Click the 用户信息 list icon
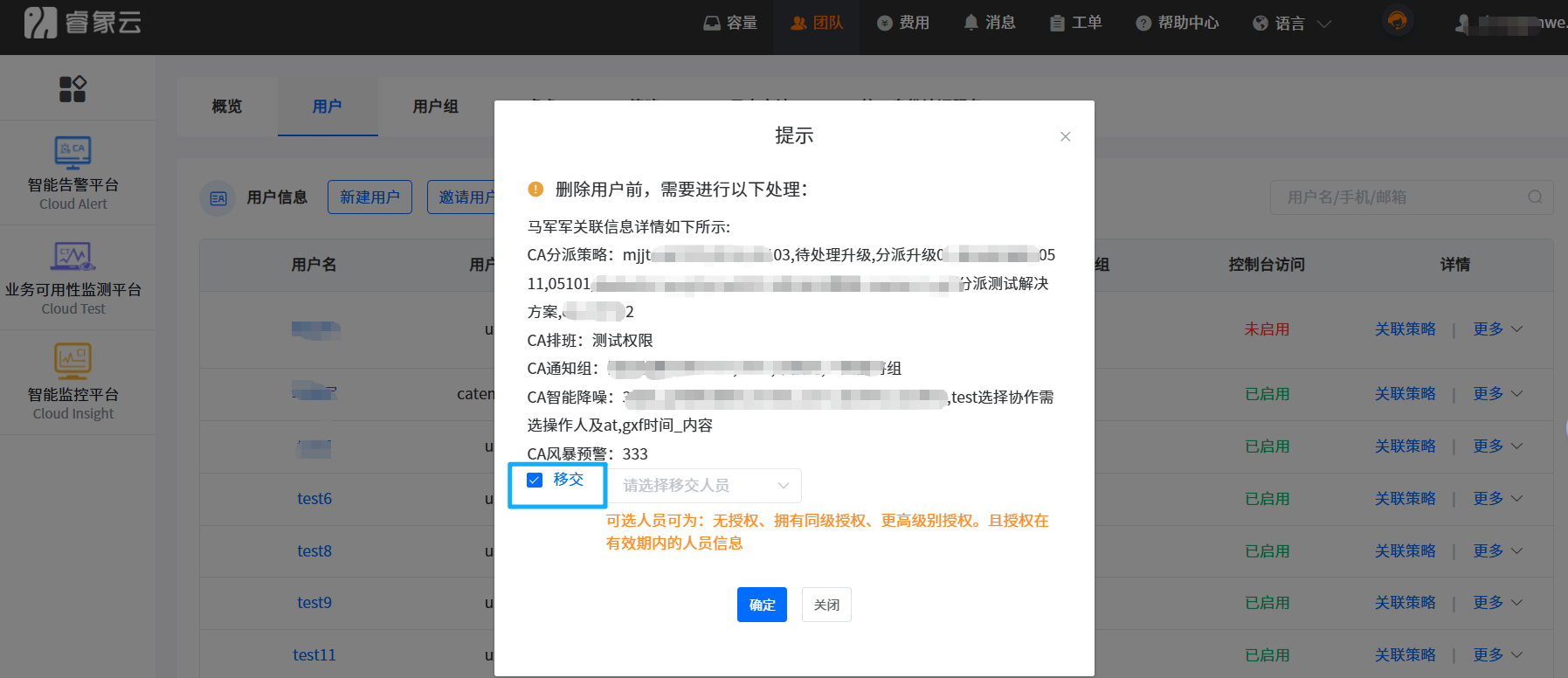 (x=218, y=198)
